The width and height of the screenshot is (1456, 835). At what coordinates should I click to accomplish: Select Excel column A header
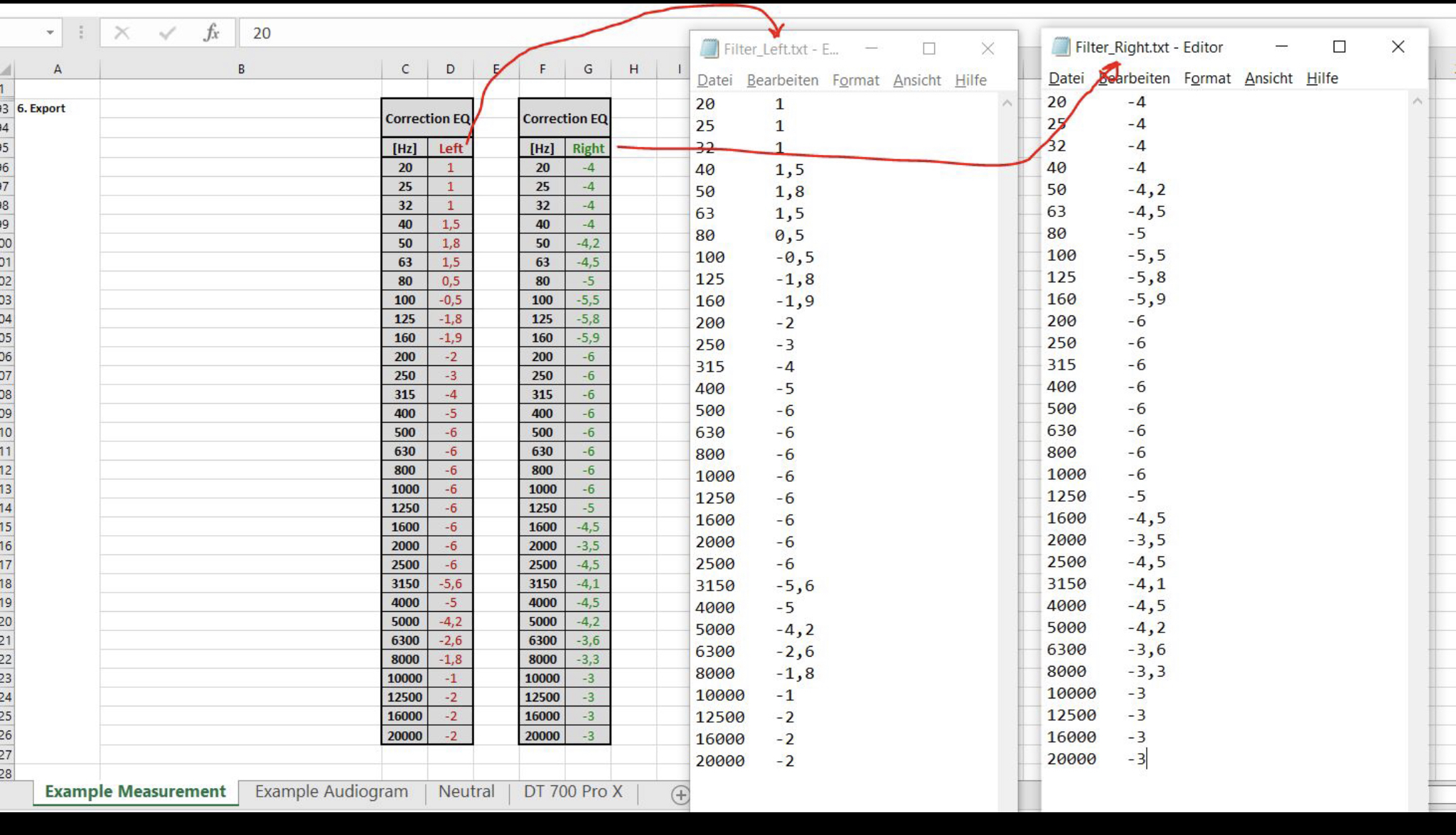click(x=58, y=69)
